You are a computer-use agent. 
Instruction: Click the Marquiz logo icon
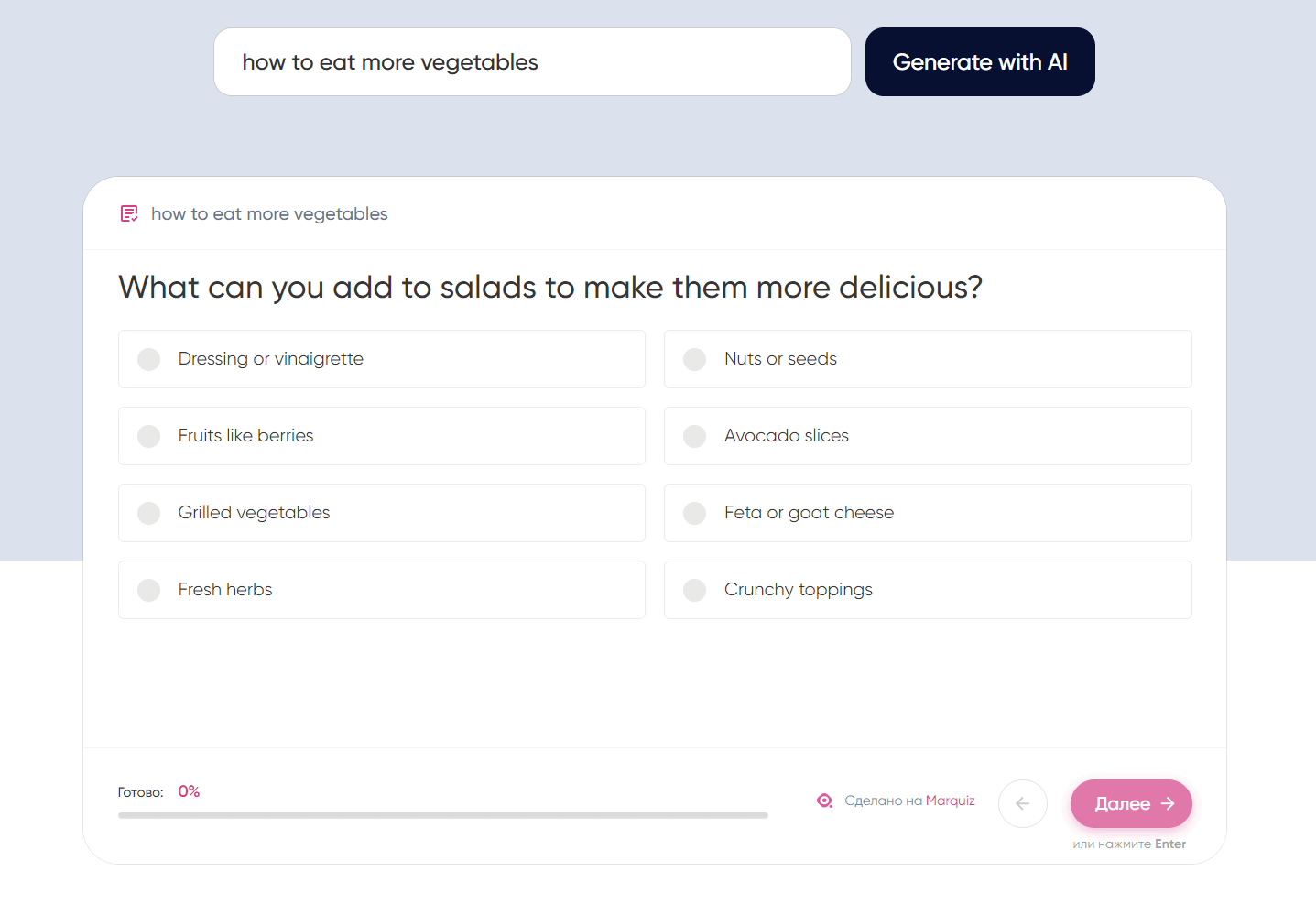click(824, 801)
